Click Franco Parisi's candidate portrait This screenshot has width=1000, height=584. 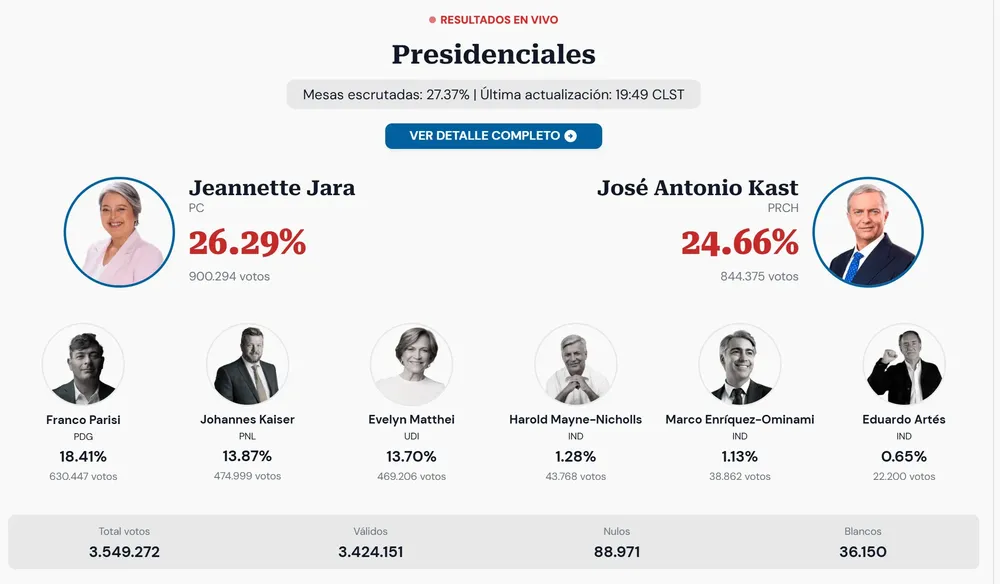click(83, 363)
